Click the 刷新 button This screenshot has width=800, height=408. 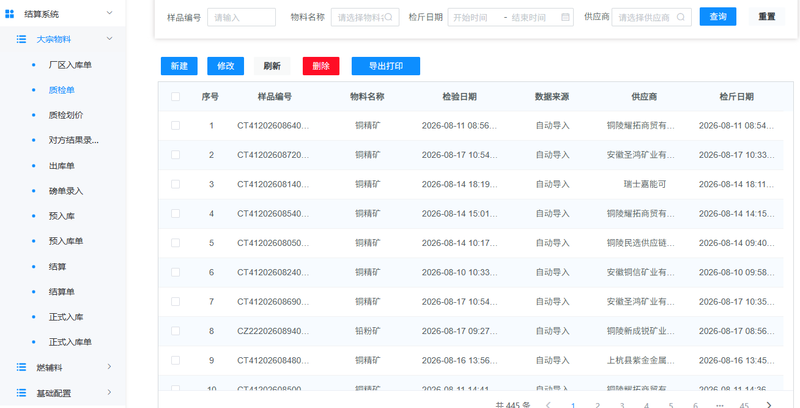[x=272, y=66]
